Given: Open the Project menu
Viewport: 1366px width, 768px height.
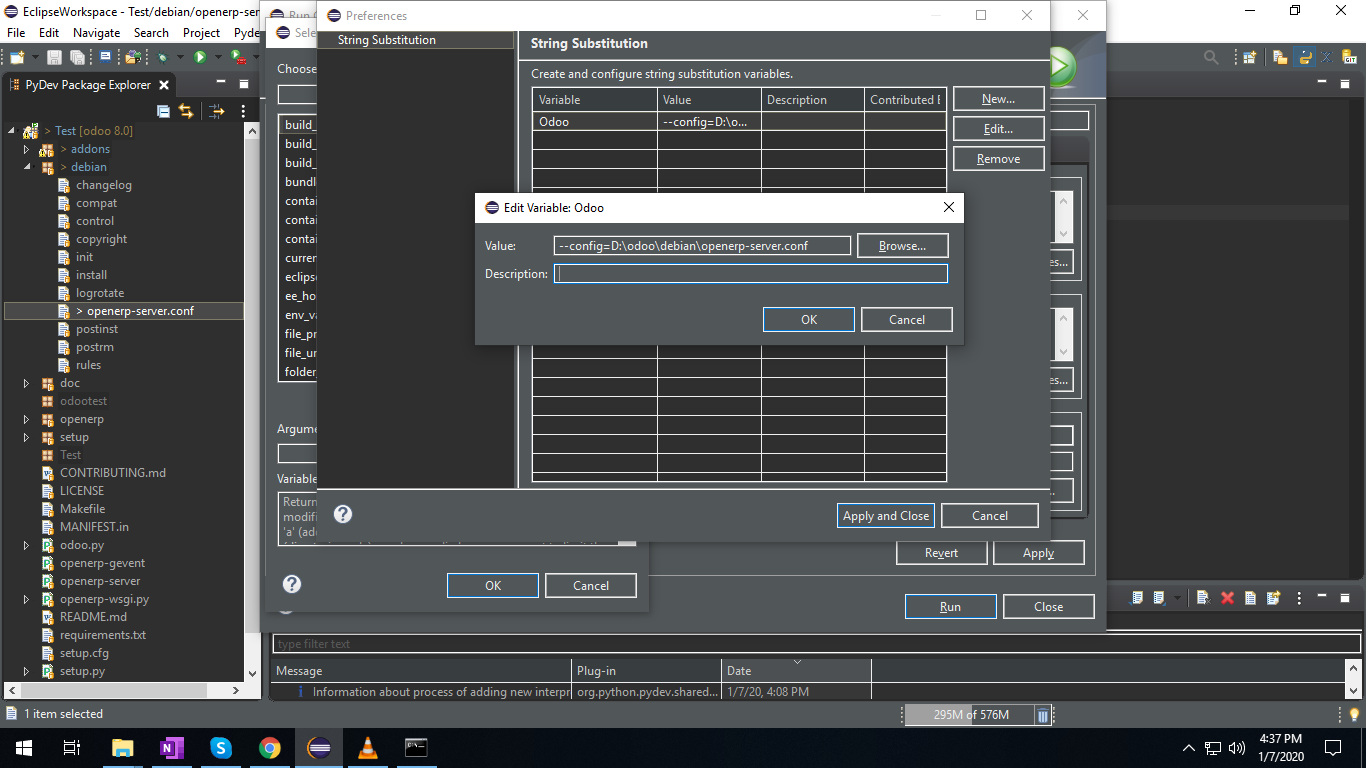Looking at the screenshot, I should [201, 32].
